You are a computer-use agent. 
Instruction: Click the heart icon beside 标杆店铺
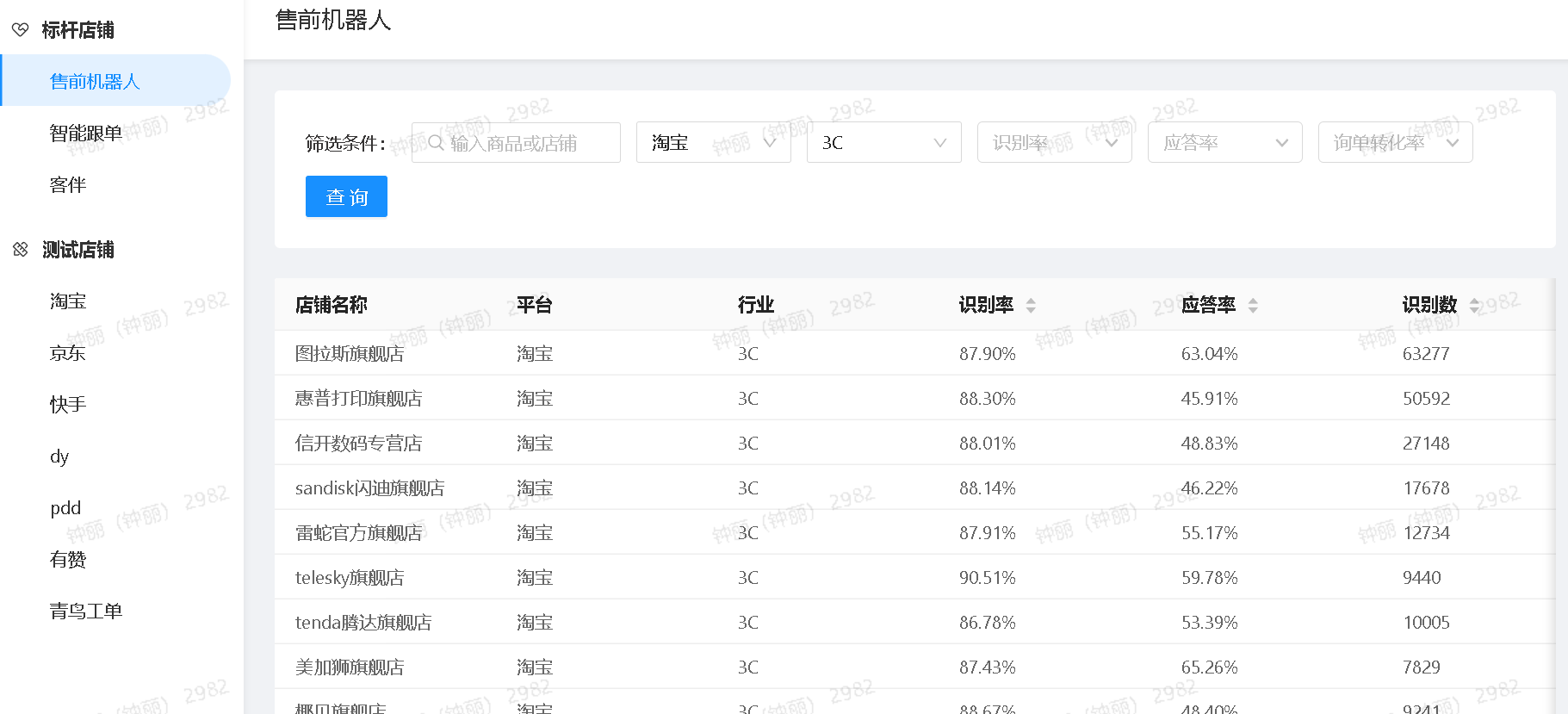click(x=21, y=30)
